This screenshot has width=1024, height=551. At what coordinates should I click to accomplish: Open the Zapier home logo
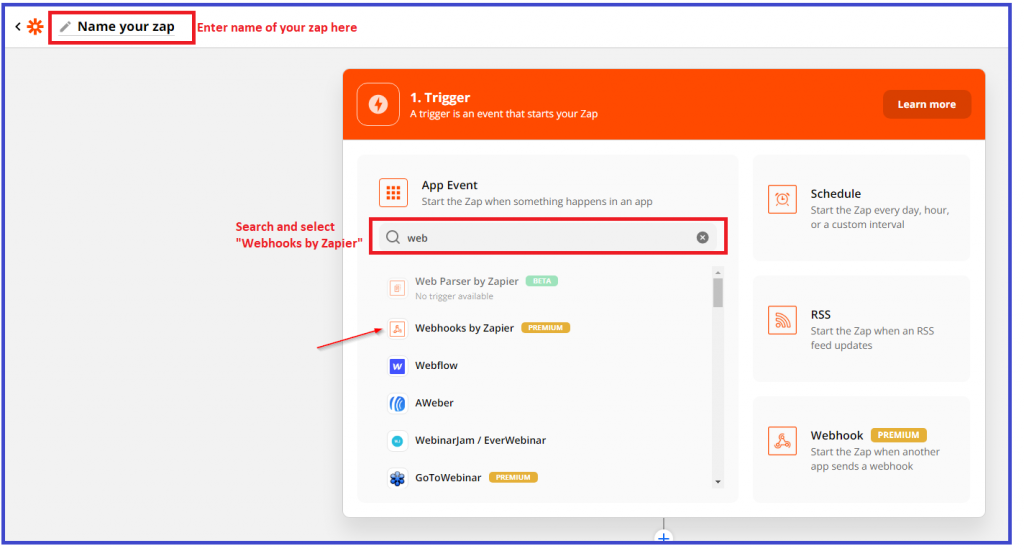click(x=35, y=27)
